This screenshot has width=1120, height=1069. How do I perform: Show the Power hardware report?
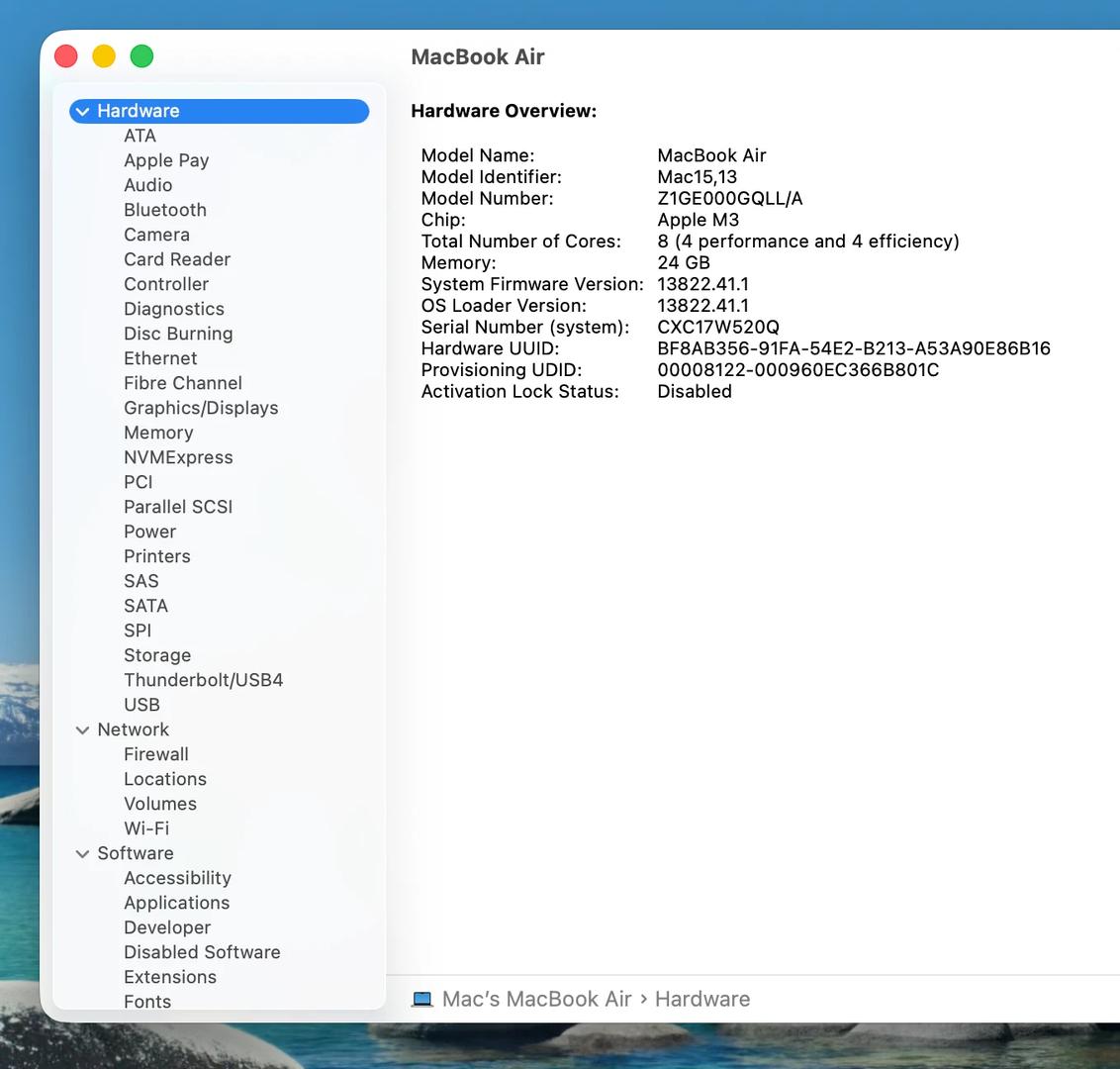[x=149, y=532]
